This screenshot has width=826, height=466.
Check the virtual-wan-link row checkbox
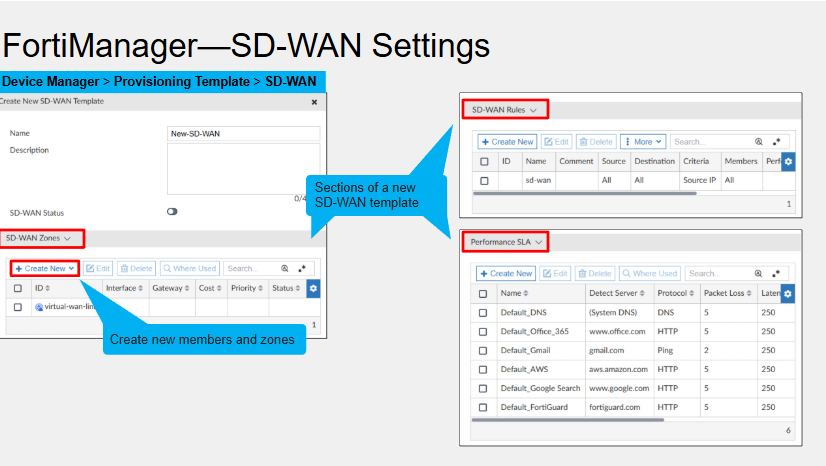(18, 307)
